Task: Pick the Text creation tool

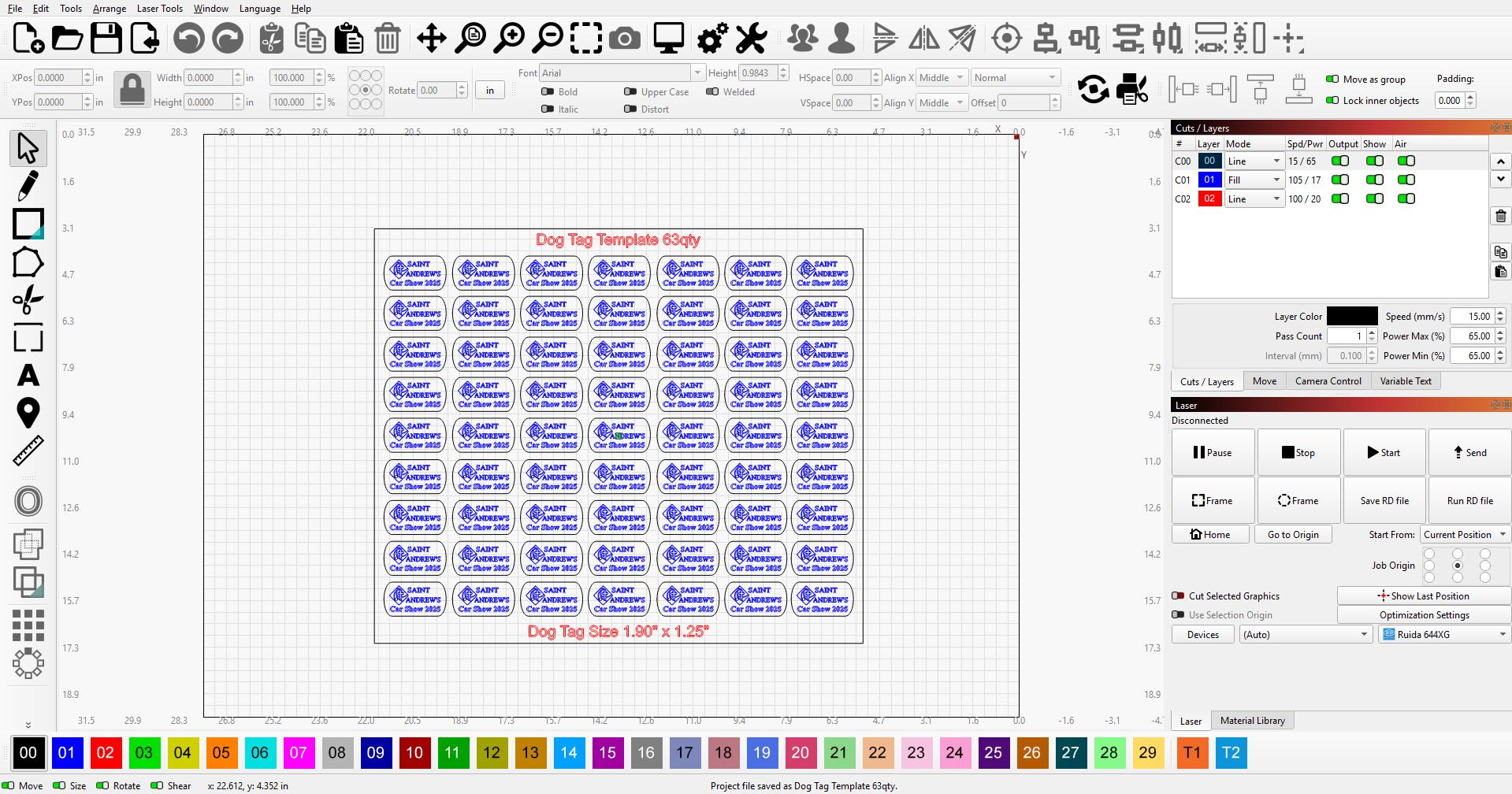Action: pyautogui.click(x=28, y=376)
